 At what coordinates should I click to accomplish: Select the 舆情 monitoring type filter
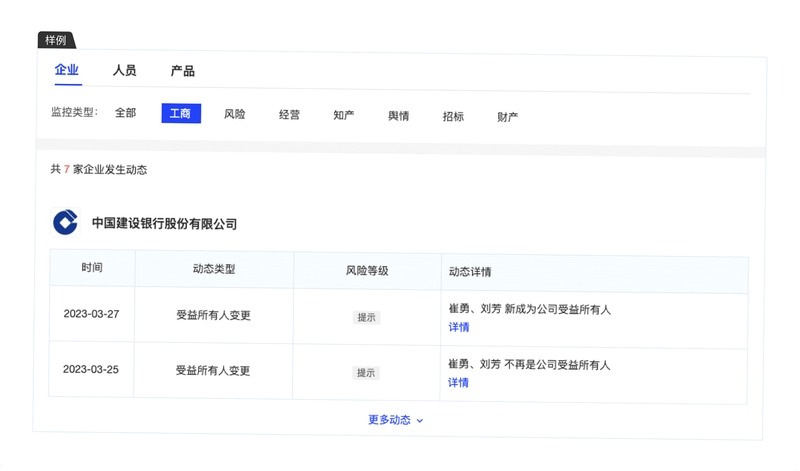click(398, 116)
